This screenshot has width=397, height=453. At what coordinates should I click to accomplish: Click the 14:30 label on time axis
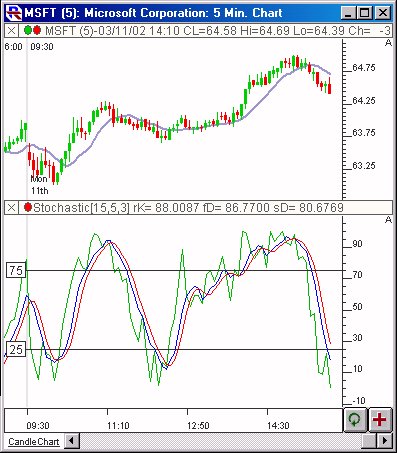[x=278, y=426]
